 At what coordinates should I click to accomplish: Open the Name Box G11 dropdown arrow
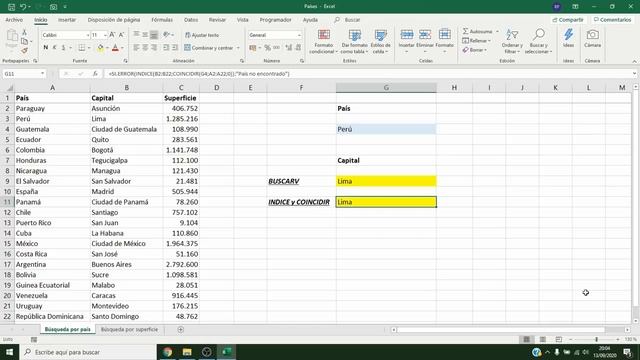click(42, 74)
